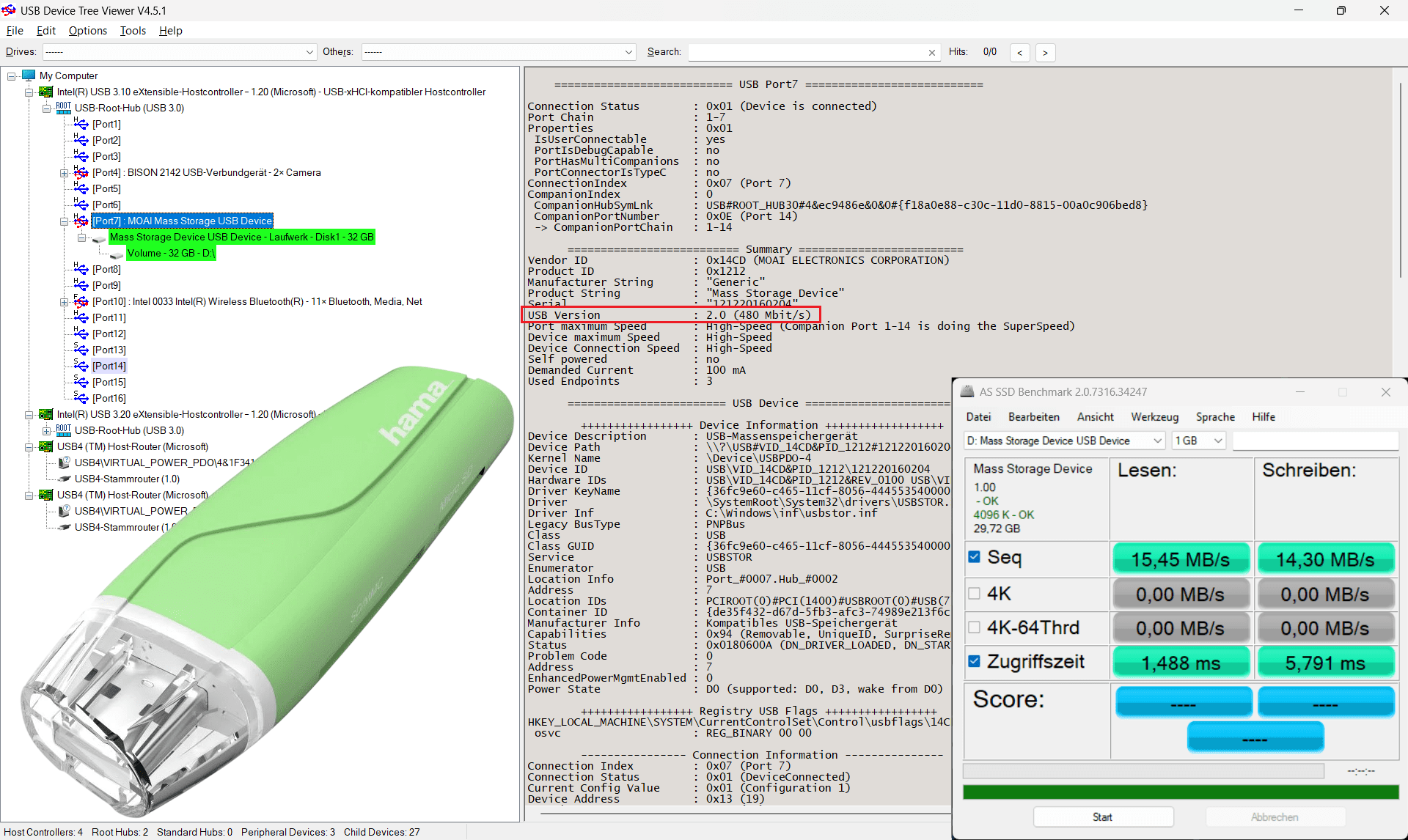Click the green benchmark progress bar
The width and height of the screenshot is (1408, 840).
click(1181, 792)
